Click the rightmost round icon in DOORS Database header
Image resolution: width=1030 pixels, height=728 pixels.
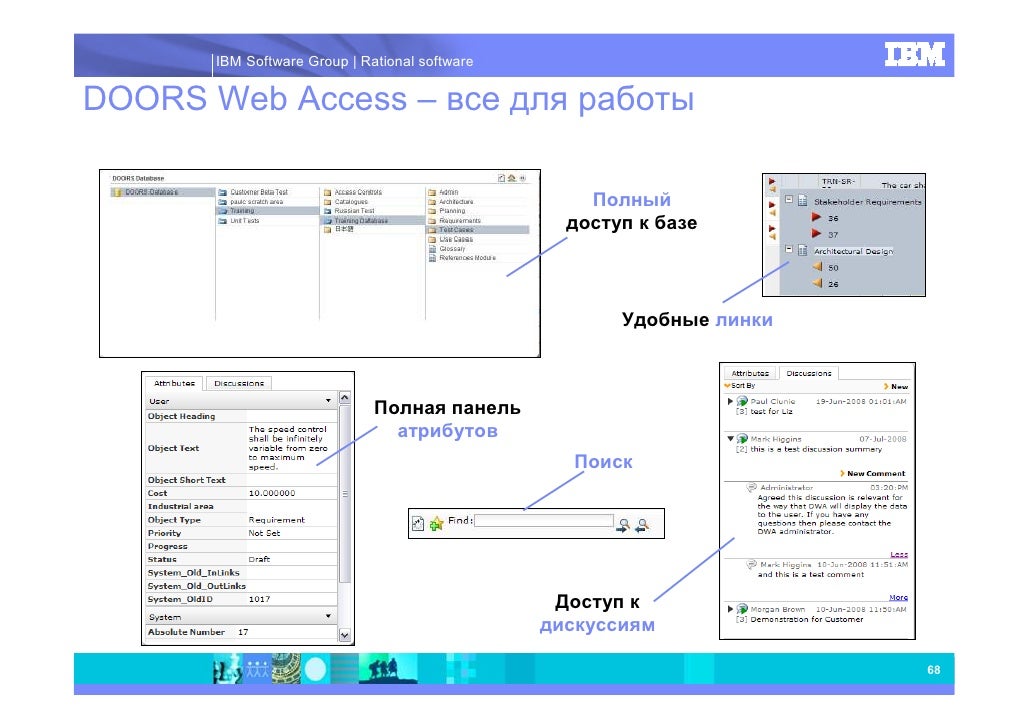pos(523,178)
